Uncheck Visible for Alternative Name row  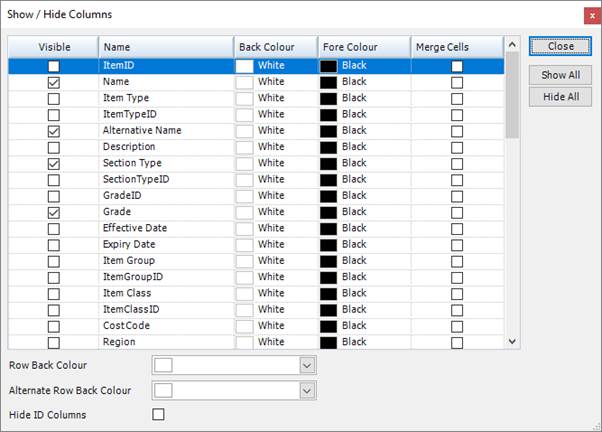(x=54, y=131)
